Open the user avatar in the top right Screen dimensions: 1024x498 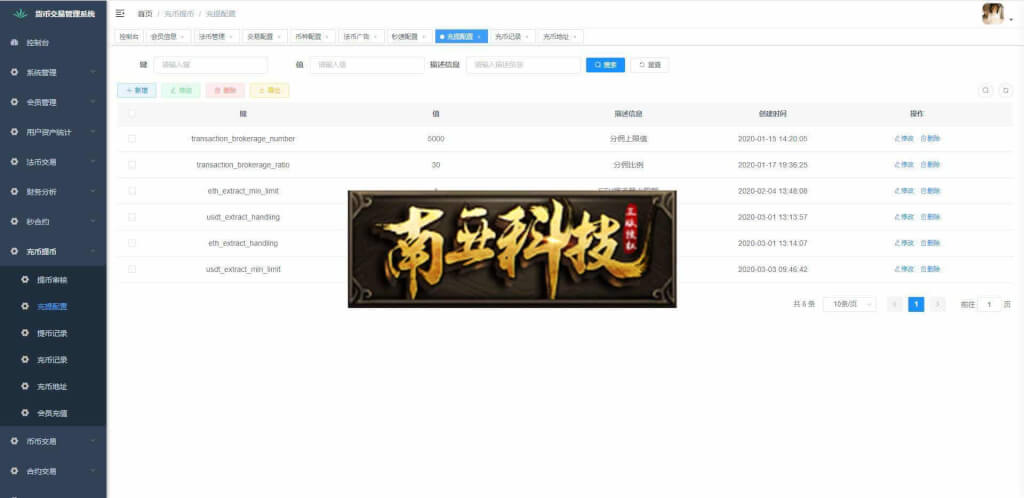993,14
